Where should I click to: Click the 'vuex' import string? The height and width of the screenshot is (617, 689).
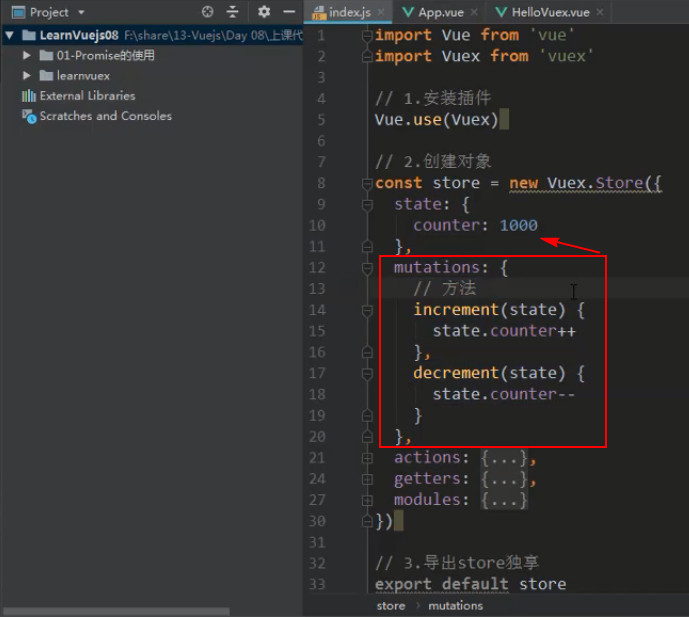coord(566,56)
